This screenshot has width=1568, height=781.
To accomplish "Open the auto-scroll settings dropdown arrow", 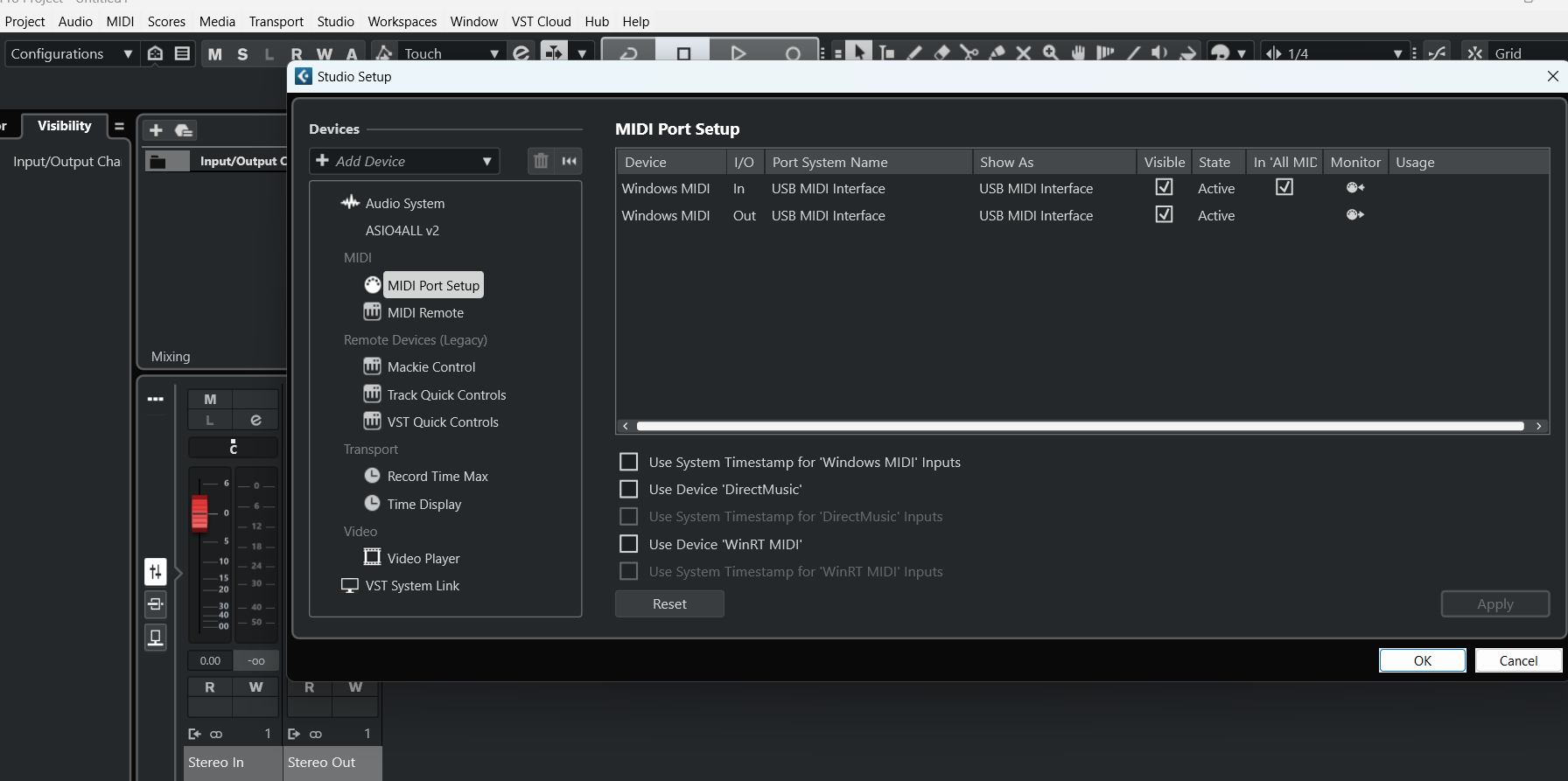I will point(582,53).
